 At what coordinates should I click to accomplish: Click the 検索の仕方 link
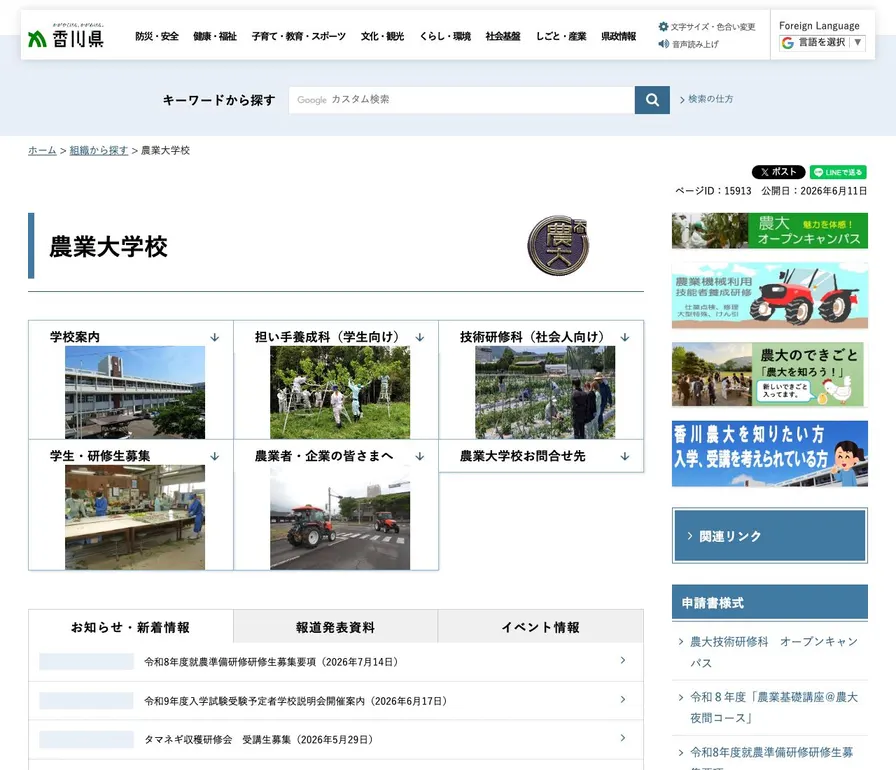click(x=710, y=99)
